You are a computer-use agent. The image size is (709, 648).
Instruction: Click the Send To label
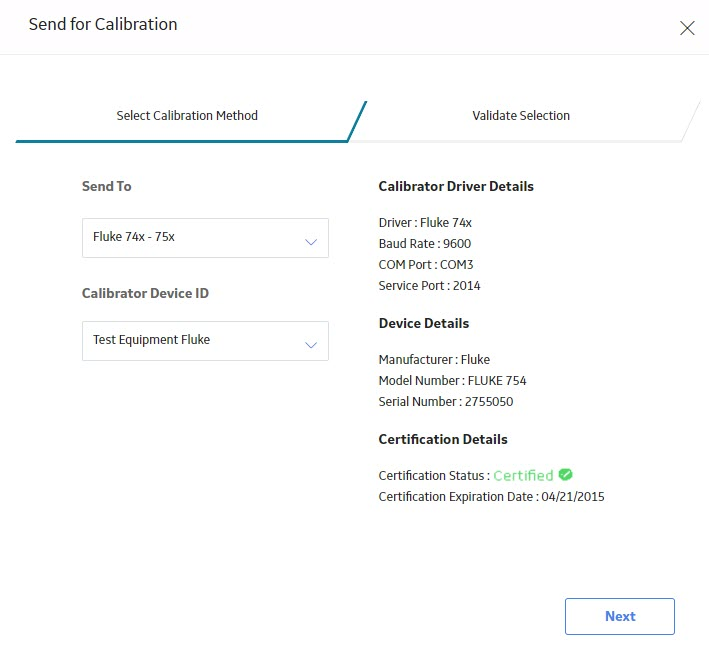[107, 186]
